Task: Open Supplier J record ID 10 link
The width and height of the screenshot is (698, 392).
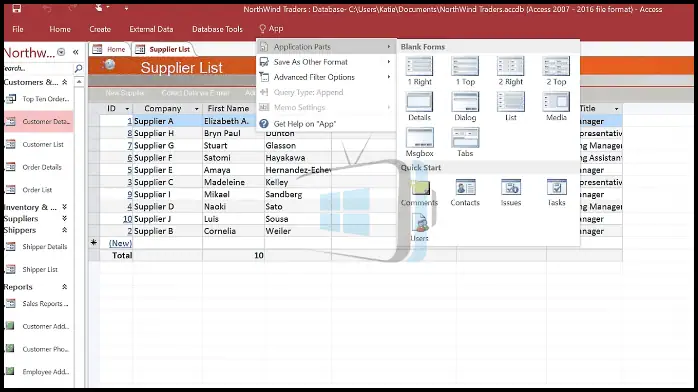Action: (x=127, y=219)
